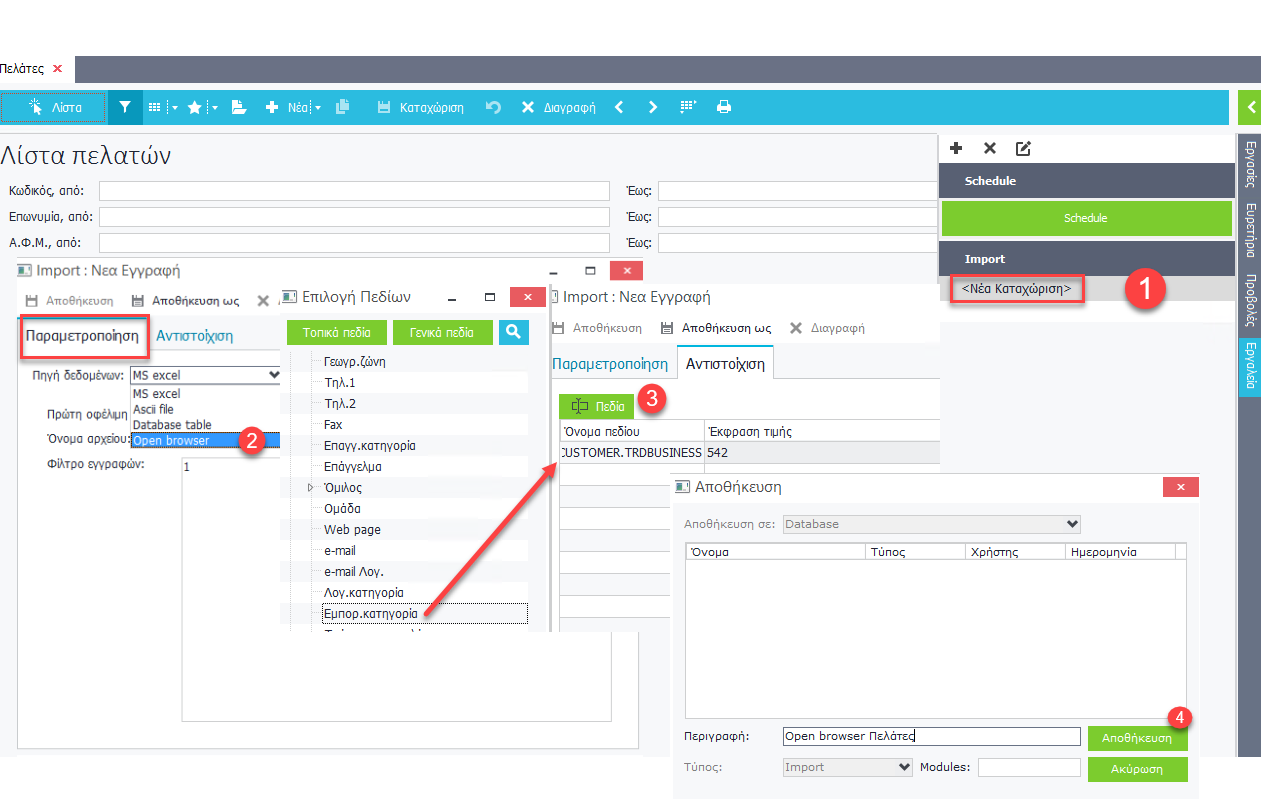Select Open browser from data source list
Screen dimensions: 1261x804
pos(171,440)
